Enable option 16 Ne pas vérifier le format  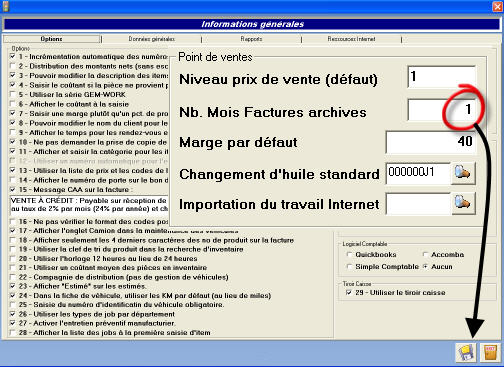click(13, 221)
